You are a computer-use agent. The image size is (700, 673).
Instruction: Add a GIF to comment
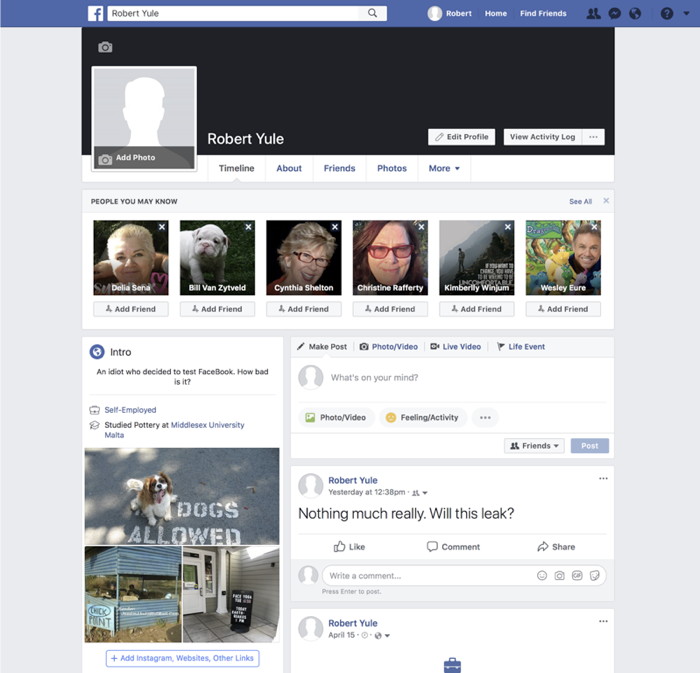pyautogui.click(x=577, y=576)
